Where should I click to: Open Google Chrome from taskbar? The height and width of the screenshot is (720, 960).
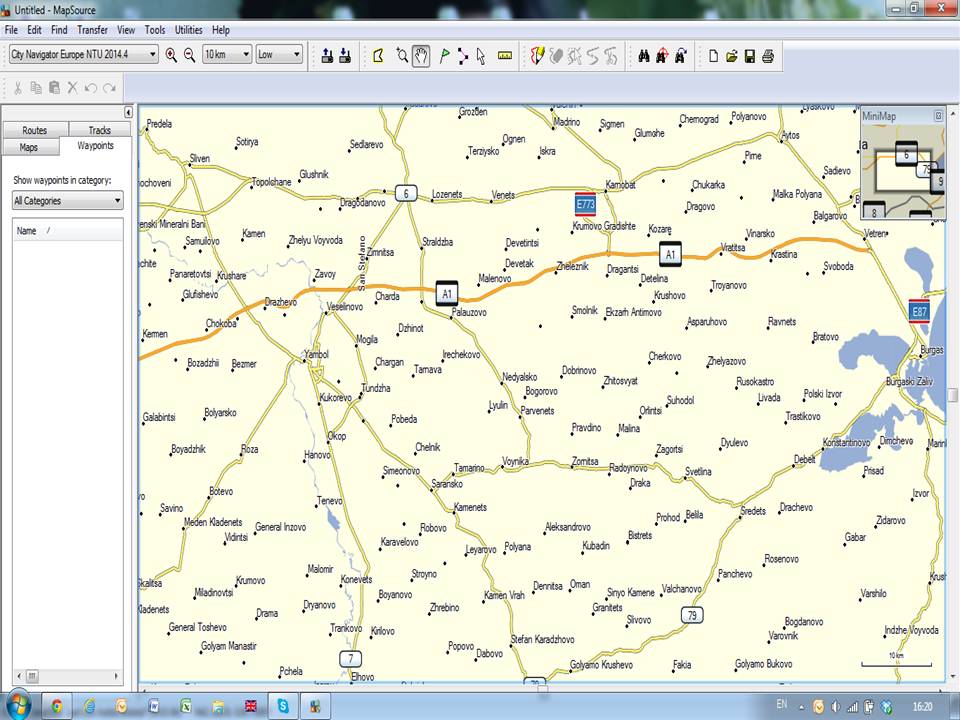(56, 707)
